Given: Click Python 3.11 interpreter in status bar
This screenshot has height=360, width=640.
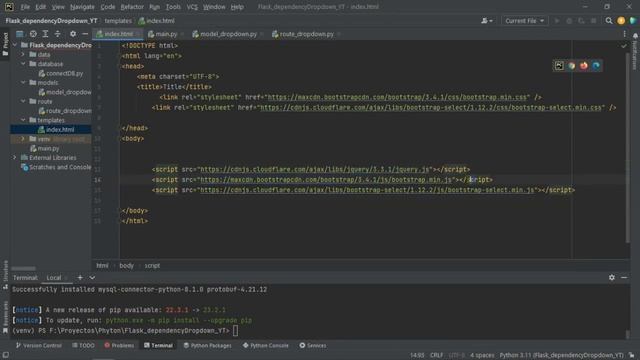Looking at the screenshot, I should (561, 355).
